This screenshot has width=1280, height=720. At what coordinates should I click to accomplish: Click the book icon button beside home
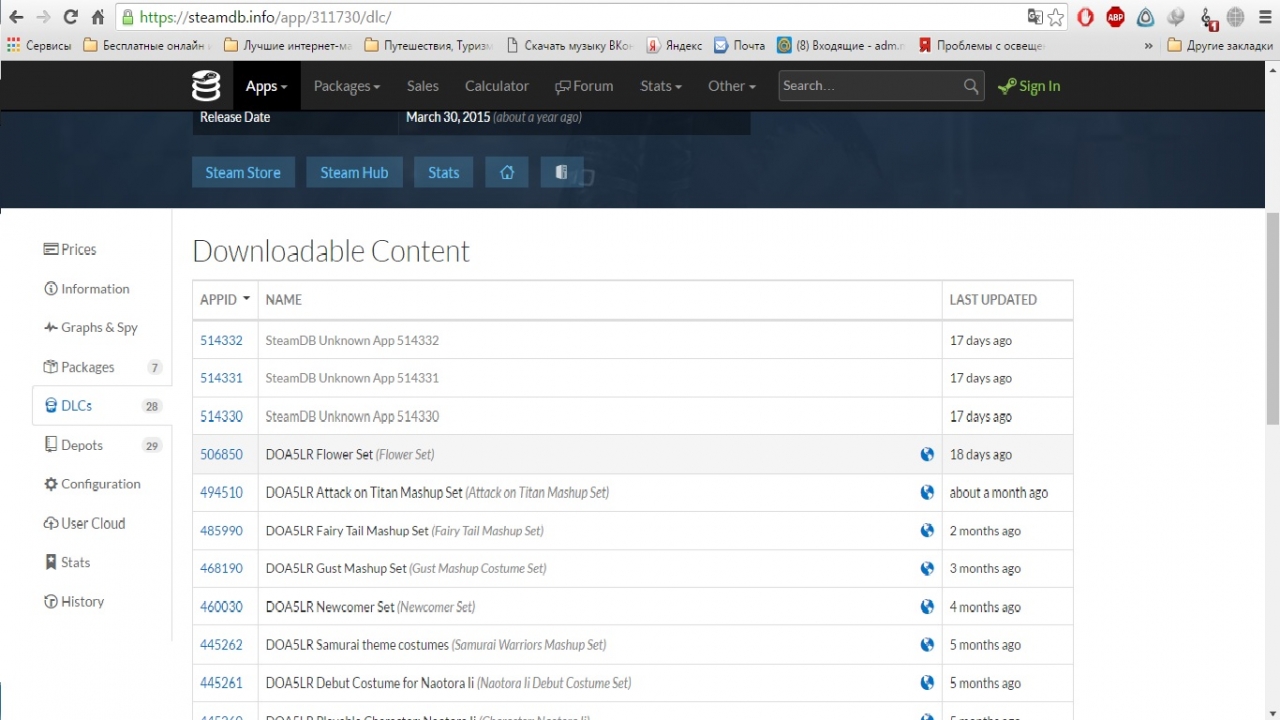pyautogui.click(x=561, y=172)
